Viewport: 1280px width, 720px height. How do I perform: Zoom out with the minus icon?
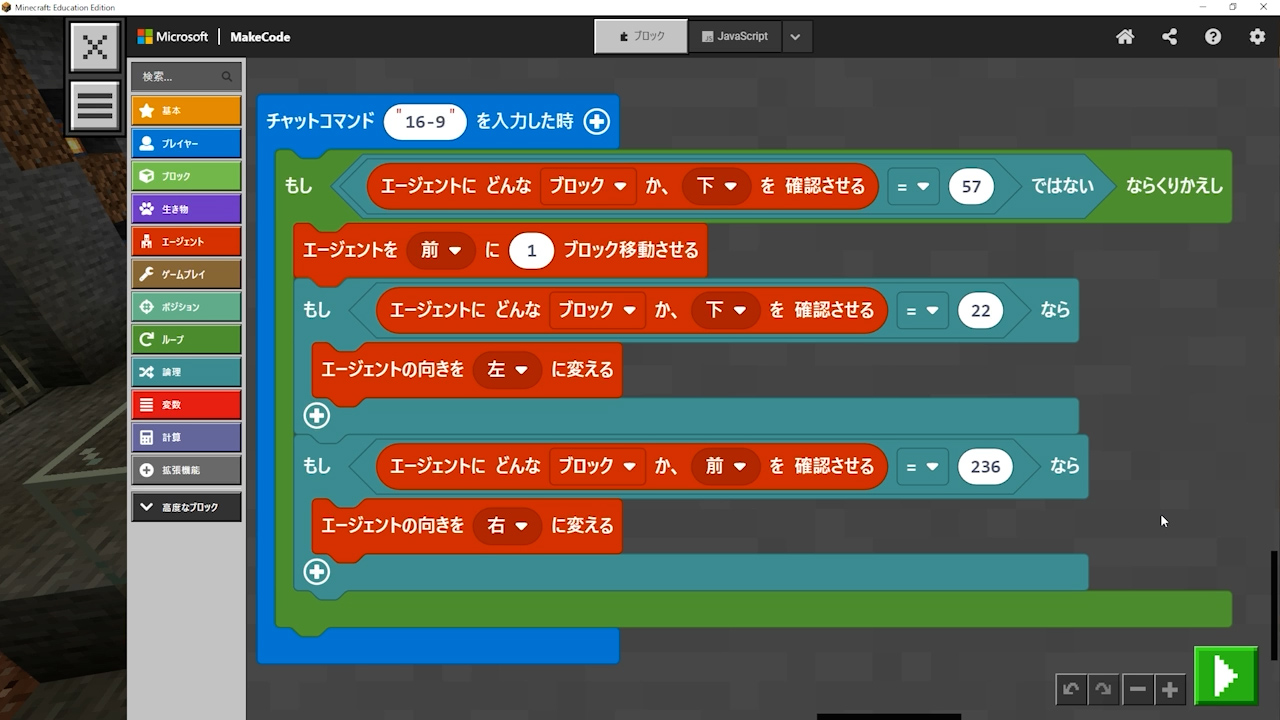pos(1137,689)
